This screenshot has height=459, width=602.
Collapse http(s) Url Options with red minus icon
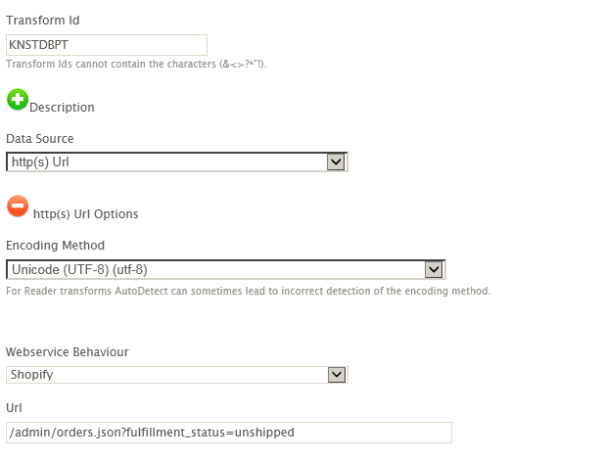(x=17, y=206)
